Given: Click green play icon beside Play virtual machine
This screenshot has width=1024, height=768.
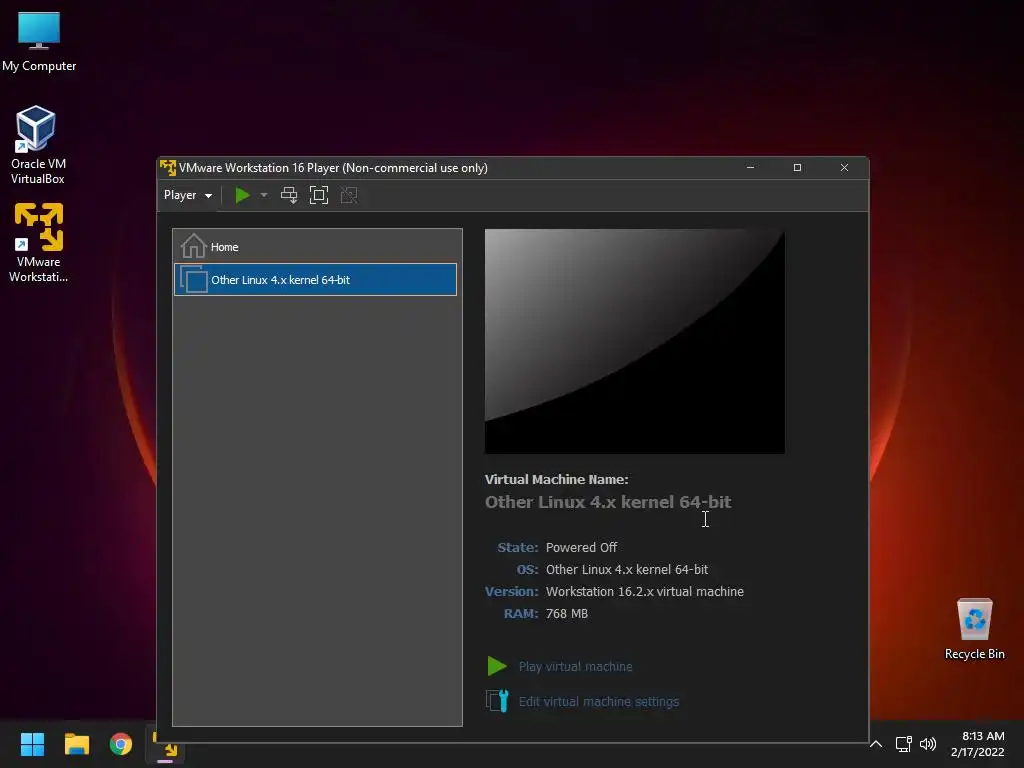Looking at the screenshot, I should 497,666.
